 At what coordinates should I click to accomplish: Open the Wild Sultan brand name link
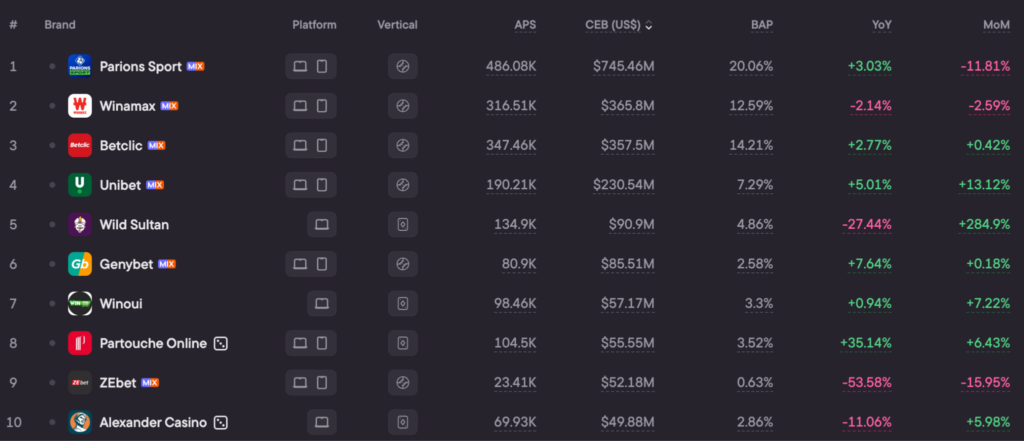pos(134,225)
